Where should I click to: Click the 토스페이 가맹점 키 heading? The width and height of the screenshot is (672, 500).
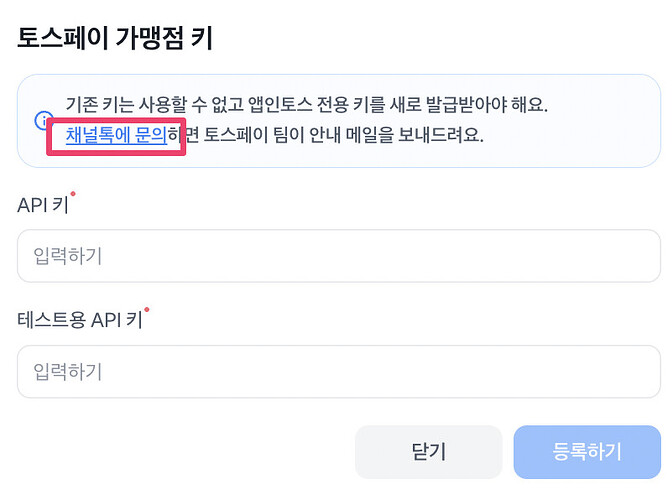pyautogui.click(x=115, y=39)
